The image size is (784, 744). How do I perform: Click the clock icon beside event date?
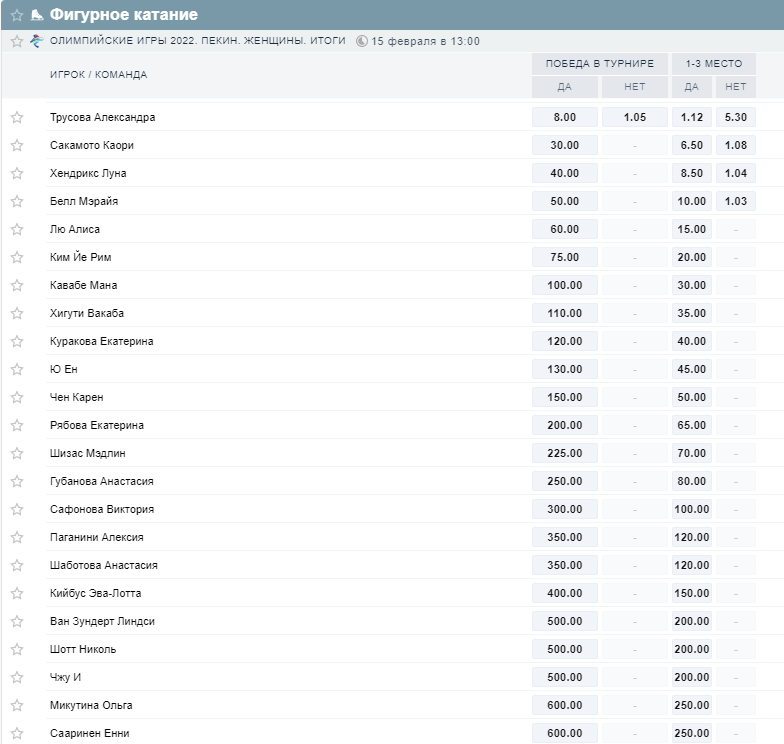click(x=361, y=41)
